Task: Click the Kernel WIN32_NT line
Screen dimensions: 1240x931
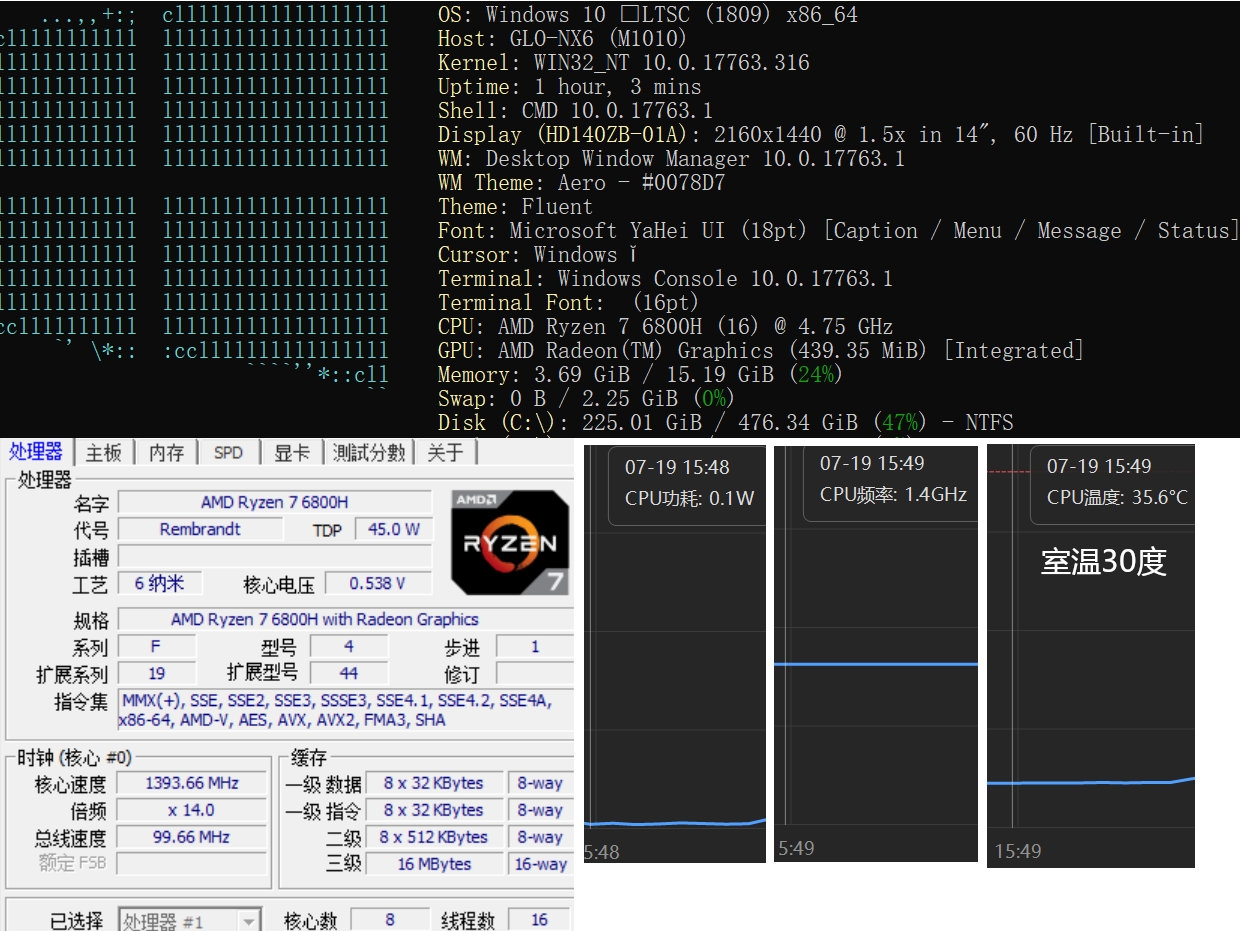Action: point(624,63)
